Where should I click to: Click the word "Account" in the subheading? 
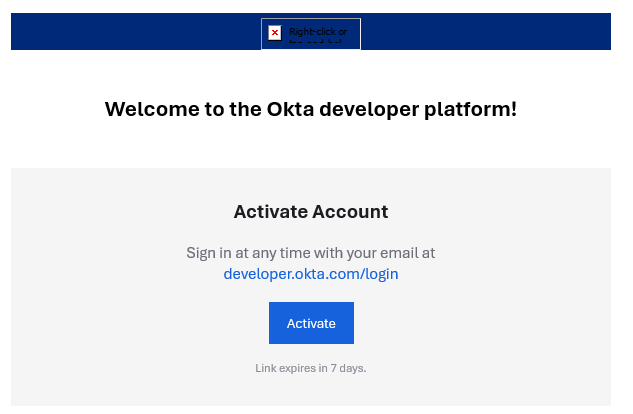click(x=349, y=211)
